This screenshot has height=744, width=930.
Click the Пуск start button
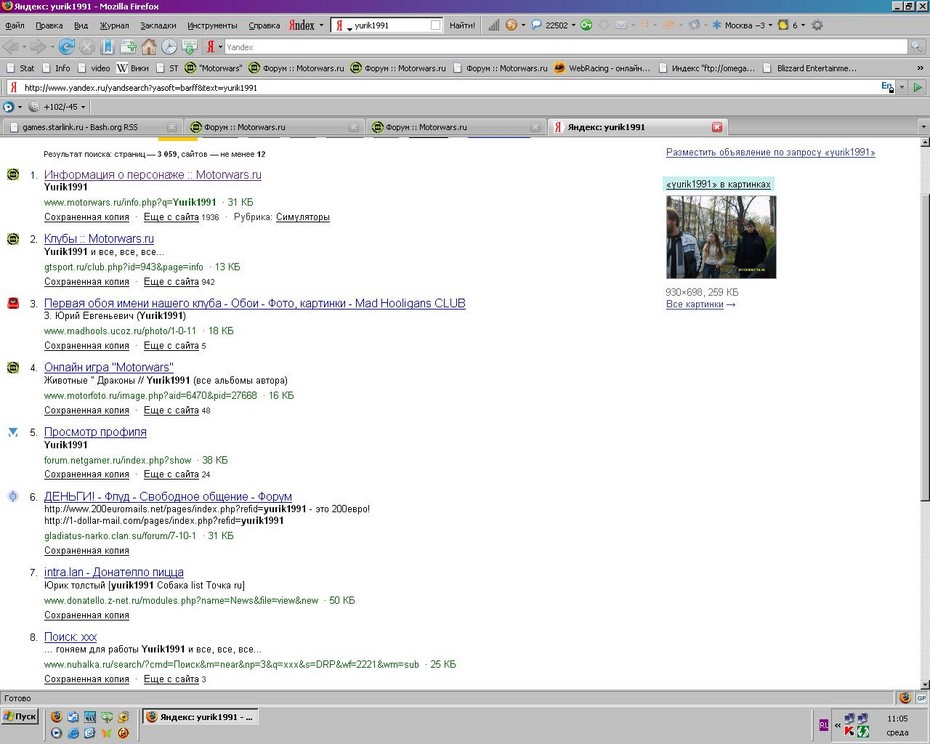point(20,716)
